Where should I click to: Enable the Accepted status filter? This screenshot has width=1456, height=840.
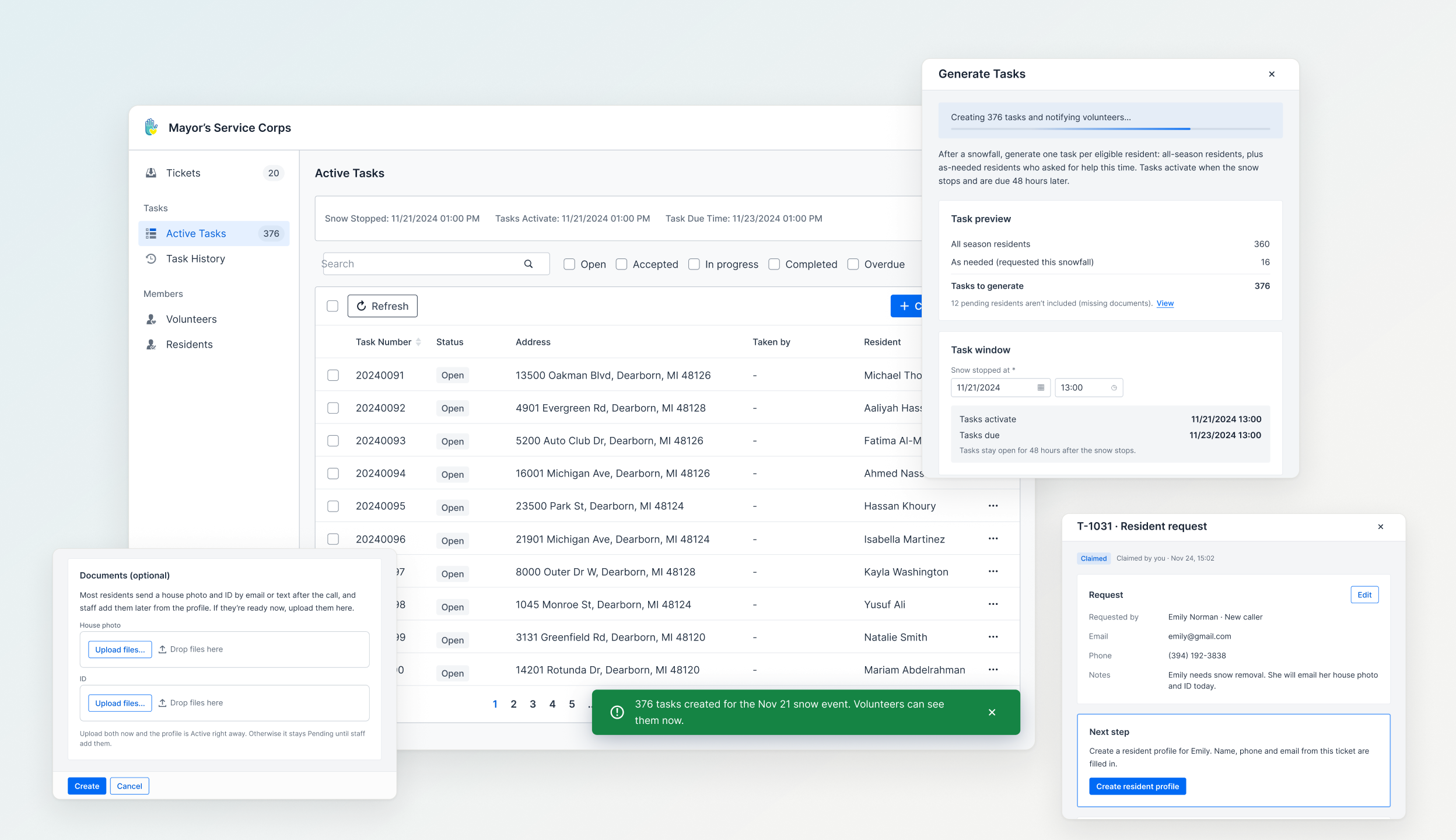[x=622, y=264]
